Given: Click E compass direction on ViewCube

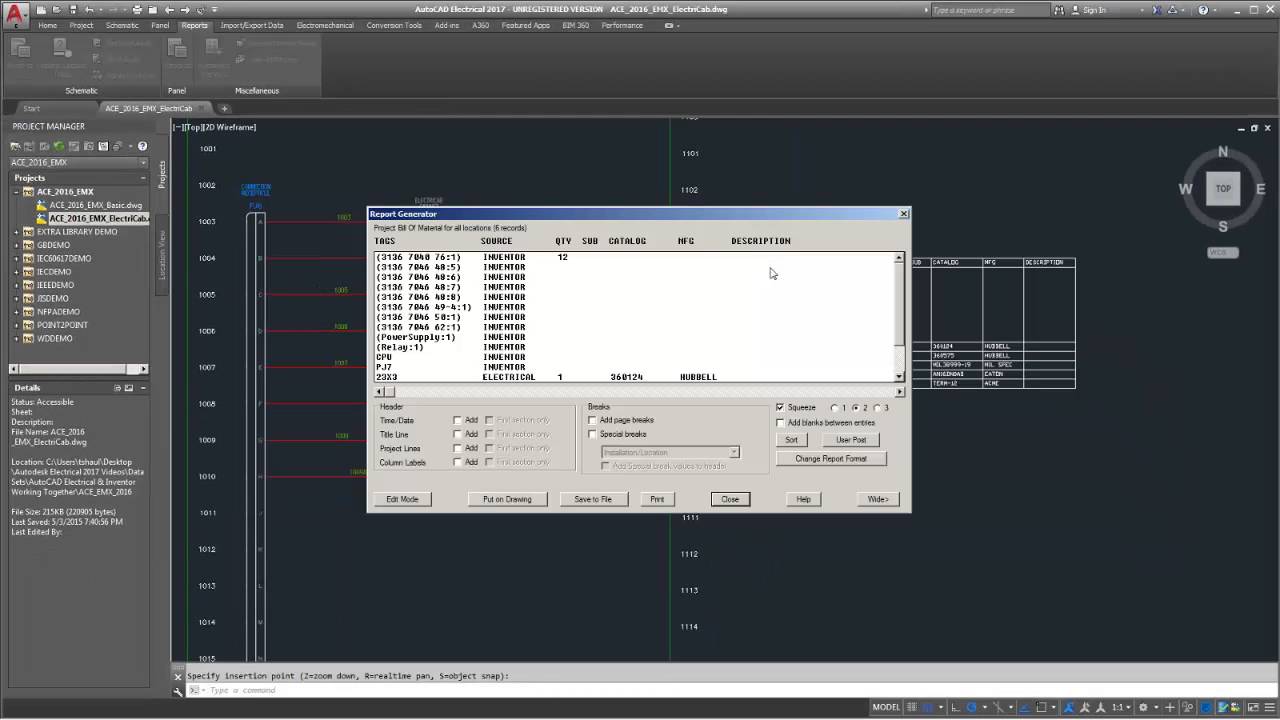Looking at the screenshot, I should tap(1260, 189).
